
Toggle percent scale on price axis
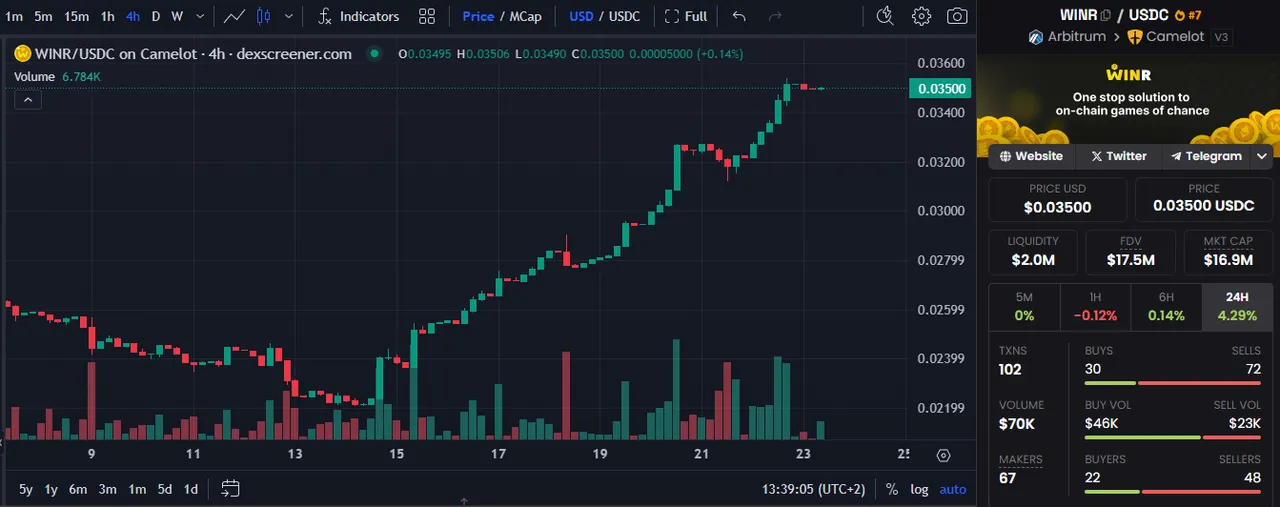pyautogui.click(x=892, y=489)
